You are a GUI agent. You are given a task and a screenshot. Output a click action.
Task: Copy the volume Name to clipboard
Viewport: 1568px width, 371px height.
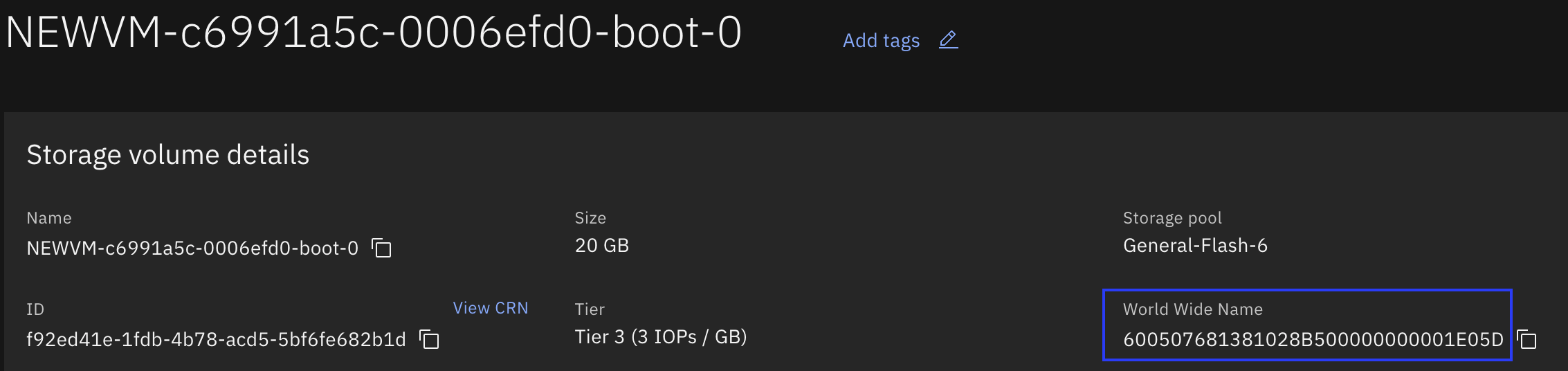click(381, 248)
